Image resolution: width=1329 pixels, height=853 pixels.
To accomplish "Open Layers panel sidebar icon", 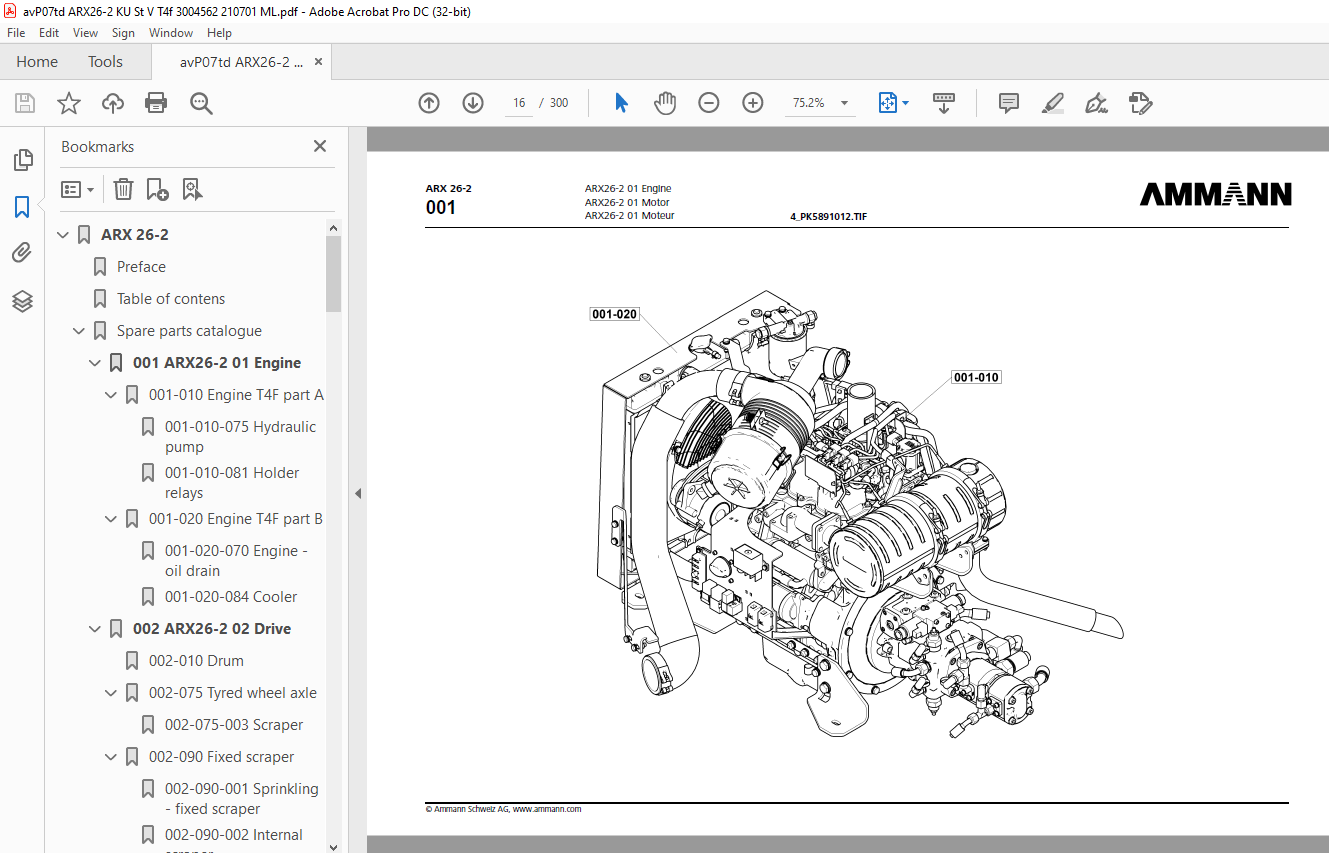I will click(22, 301).
